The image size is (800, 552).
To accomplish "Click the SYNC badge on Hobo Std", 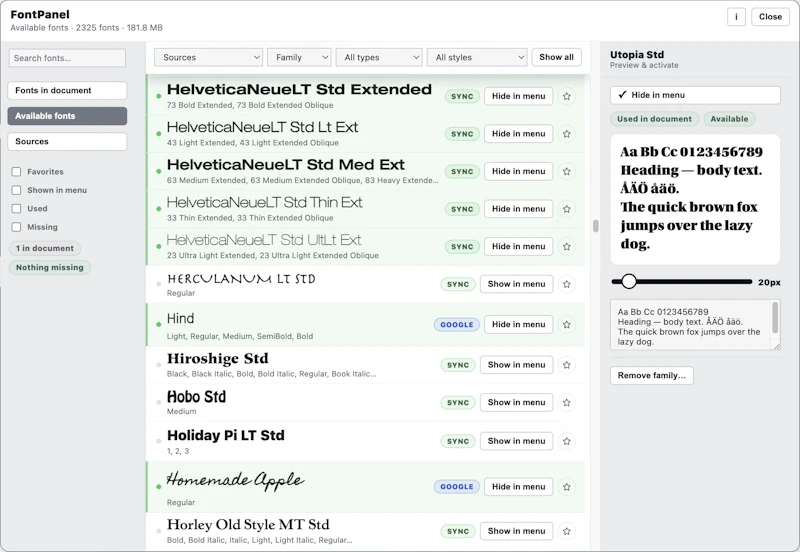I will [x=458, y=403].
